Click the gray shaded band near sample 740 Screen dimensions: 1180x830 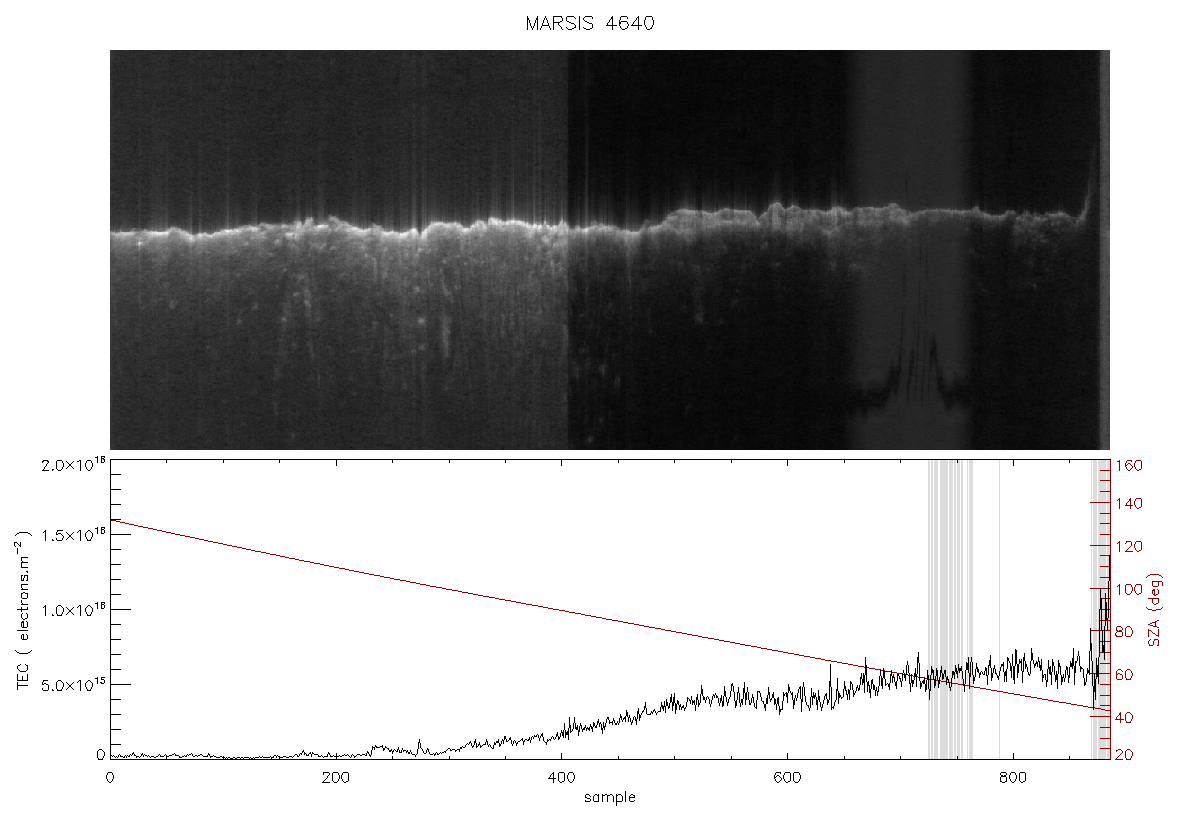(x=950, y=610)
